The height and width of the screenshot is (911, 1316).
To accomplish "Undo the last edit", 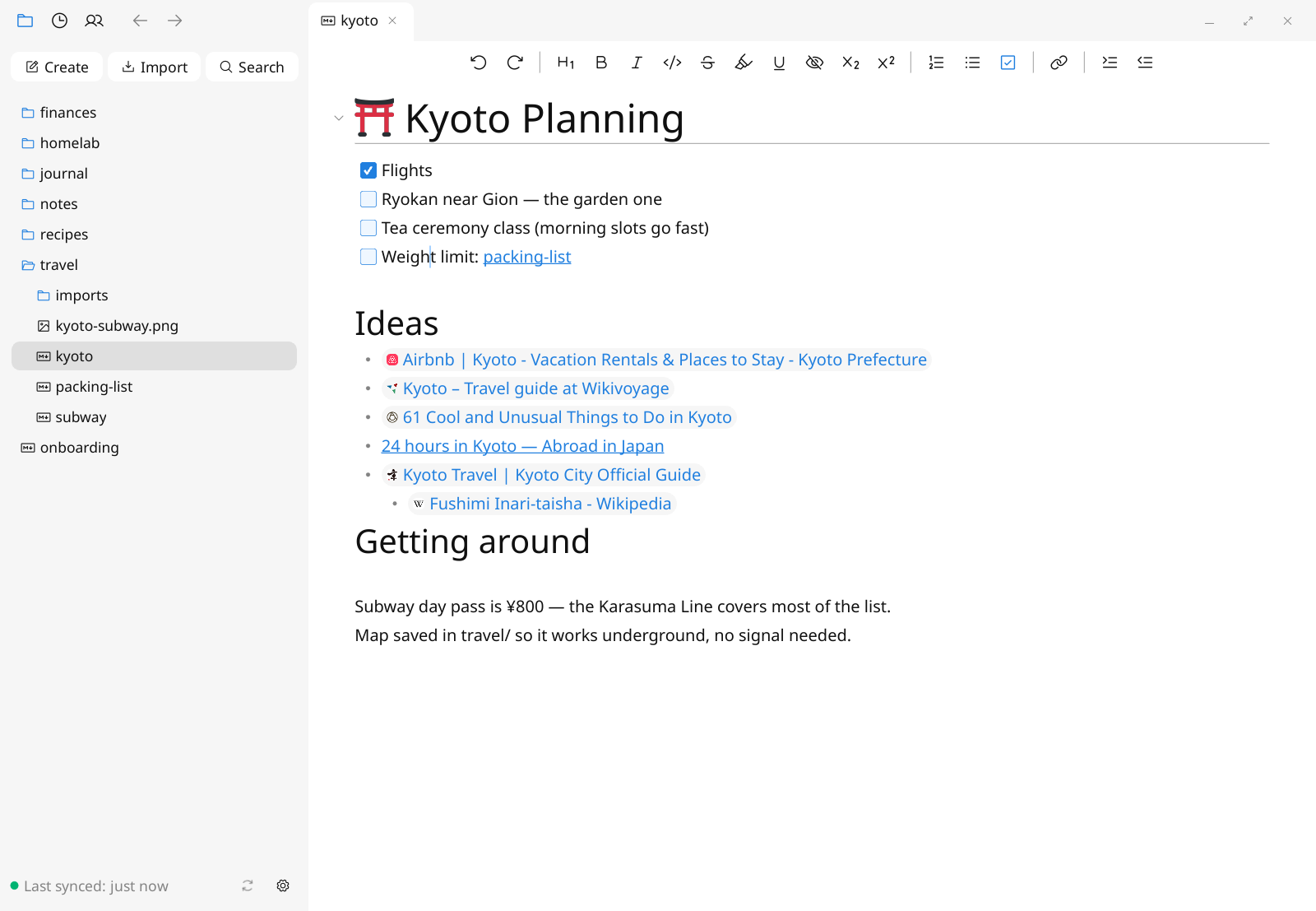I will [x=479, y=63].
